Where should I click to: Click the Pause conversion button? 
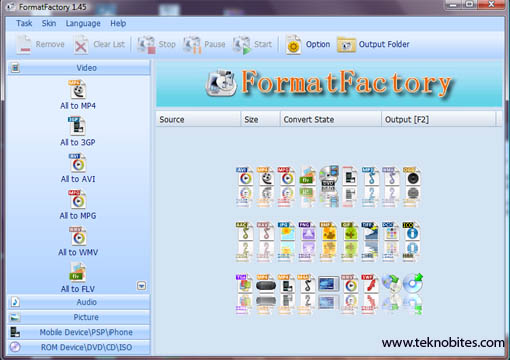point(204,44)
